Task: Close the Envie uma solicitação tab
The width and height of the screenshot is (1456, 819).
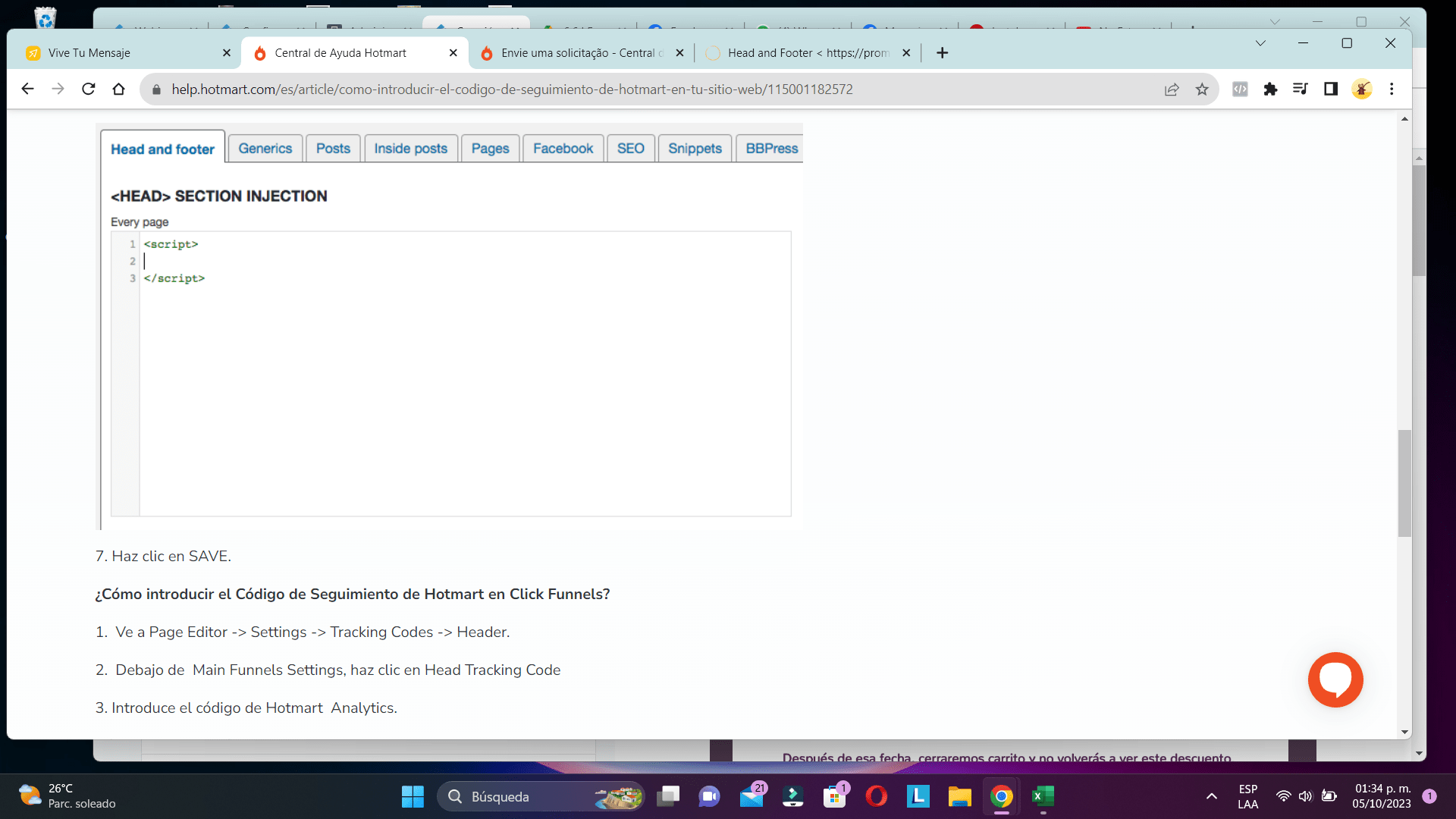Action: click(679, 53)
